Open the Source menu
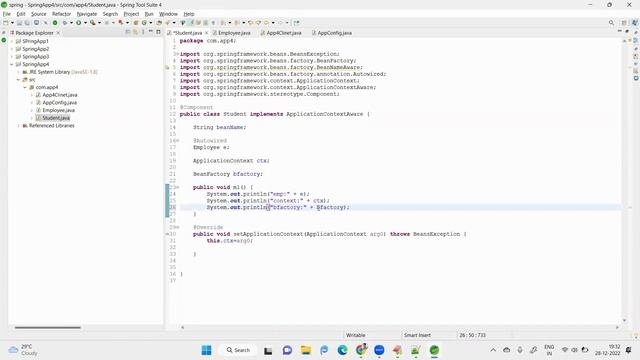 click(x=39, y=14)
